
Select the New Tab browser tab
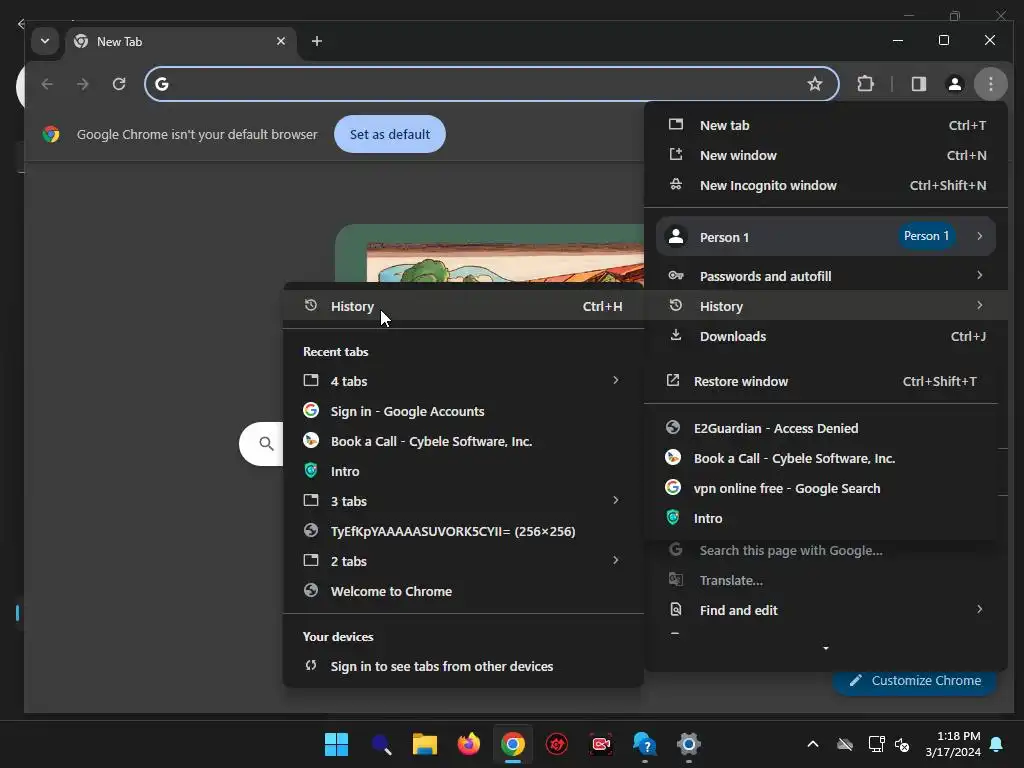tap(180, 42)
